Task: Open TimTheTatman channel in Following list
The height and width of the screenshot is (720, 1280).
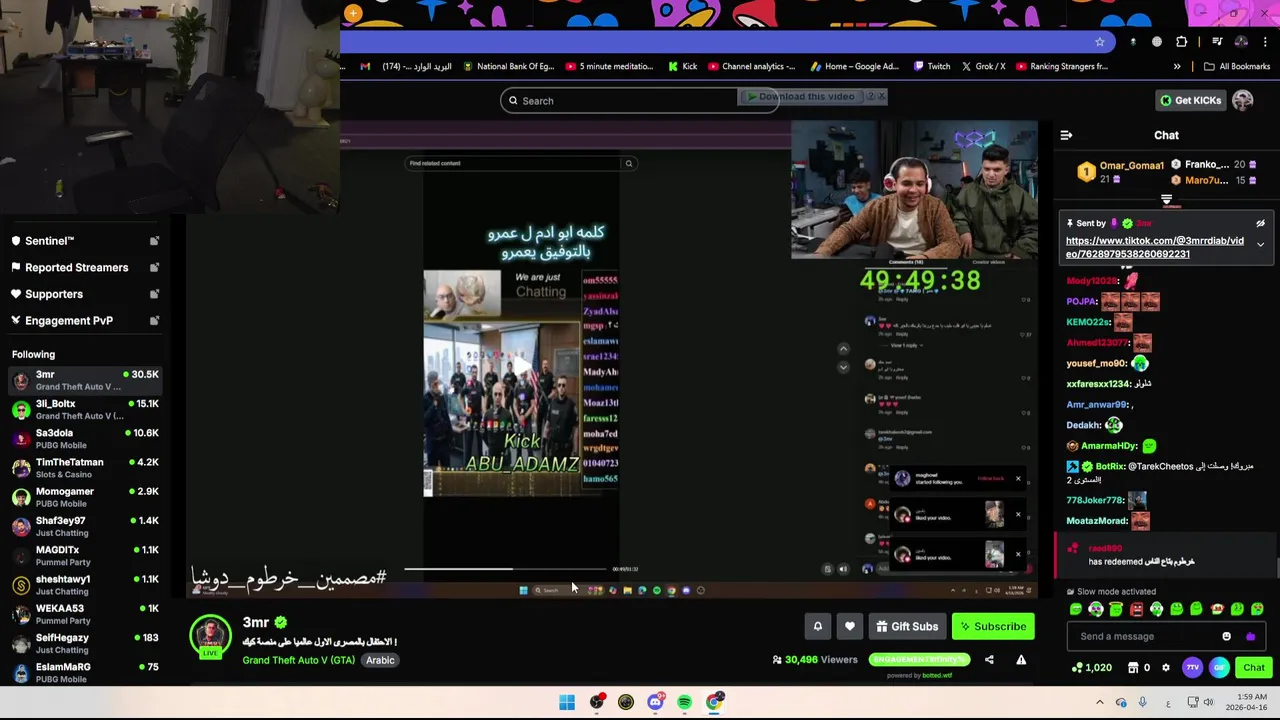Action: pos(85,467)
